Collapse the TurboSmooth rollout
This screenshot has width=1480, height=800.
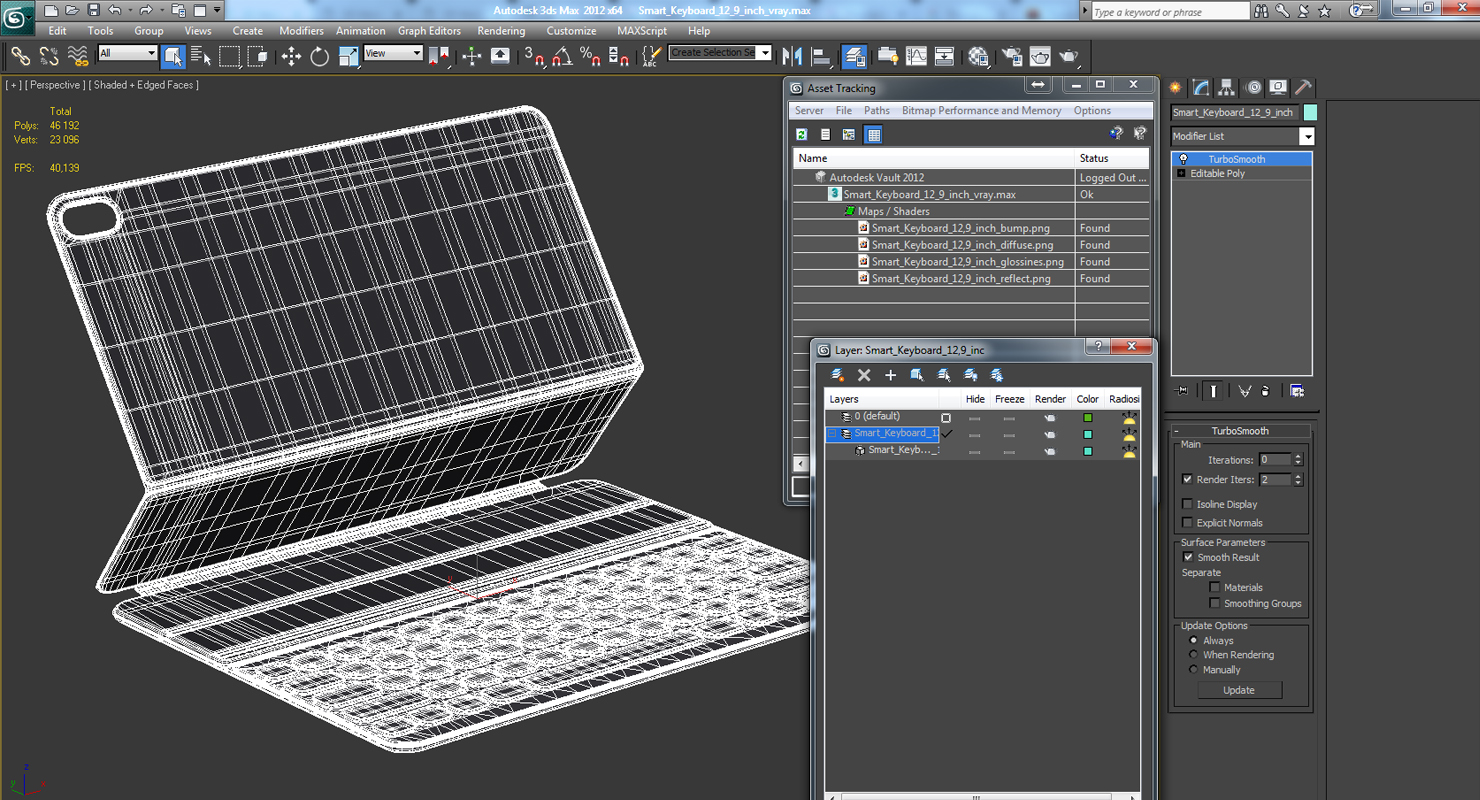coord(1240,431)
